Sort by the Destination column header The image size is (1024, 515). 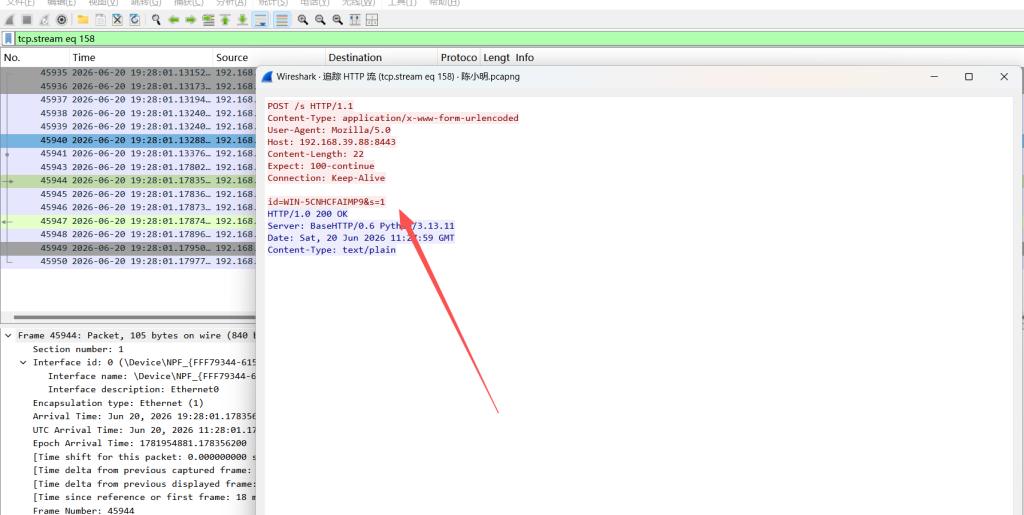381,57
